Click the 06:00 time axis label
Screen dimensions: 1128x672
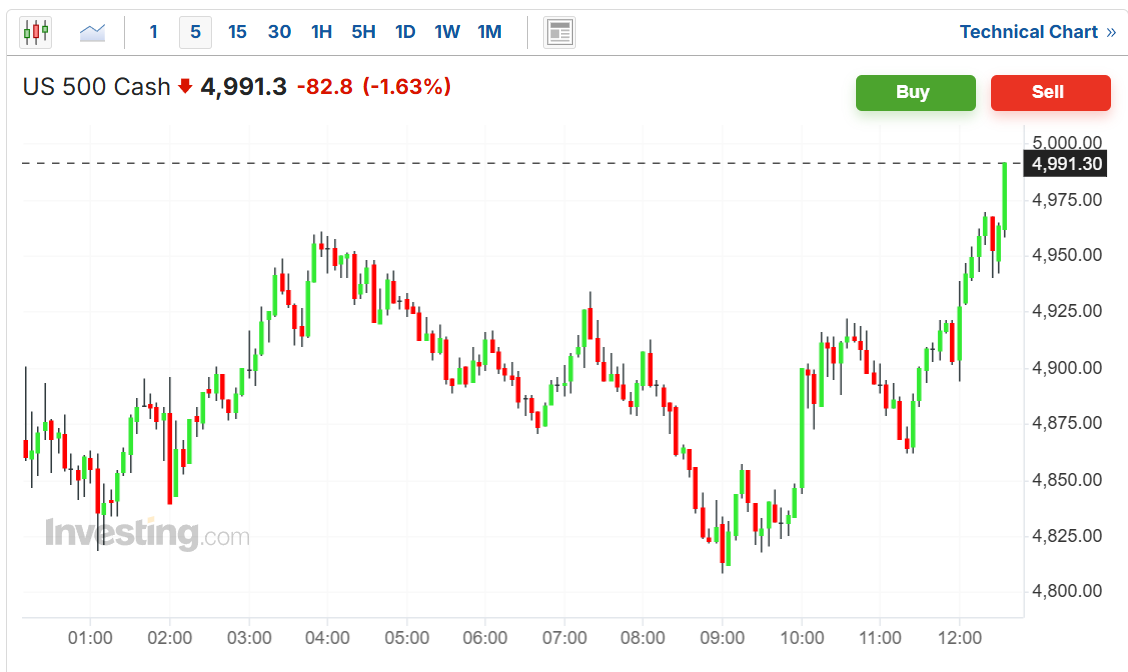pyautogui.click(x=485, y=638)
